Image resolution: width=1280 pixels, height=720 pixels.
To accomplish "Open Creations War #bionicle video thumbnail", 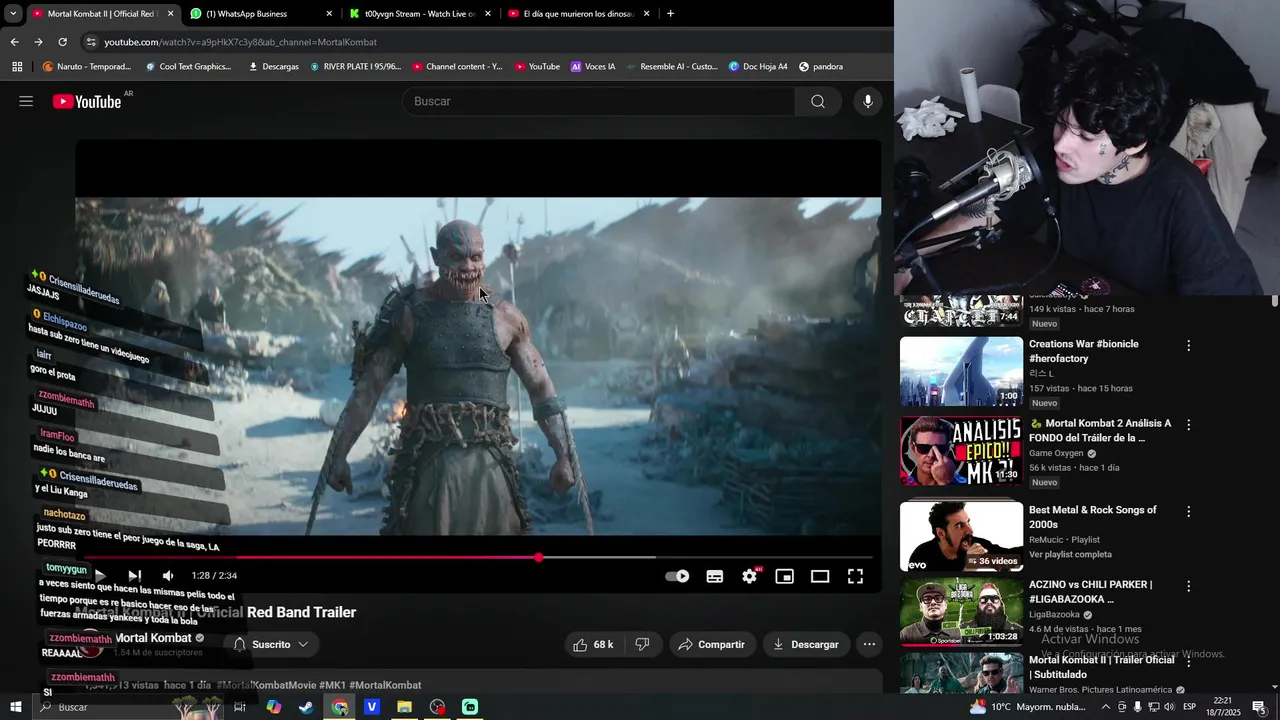I will pyautogui.click(x=961, y=371).
